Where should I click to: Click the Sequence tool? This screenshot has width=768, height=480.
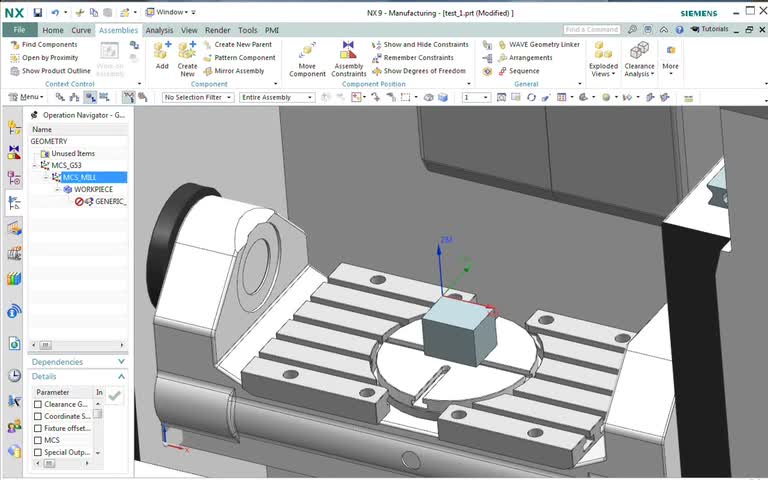[x=519, y=71]
